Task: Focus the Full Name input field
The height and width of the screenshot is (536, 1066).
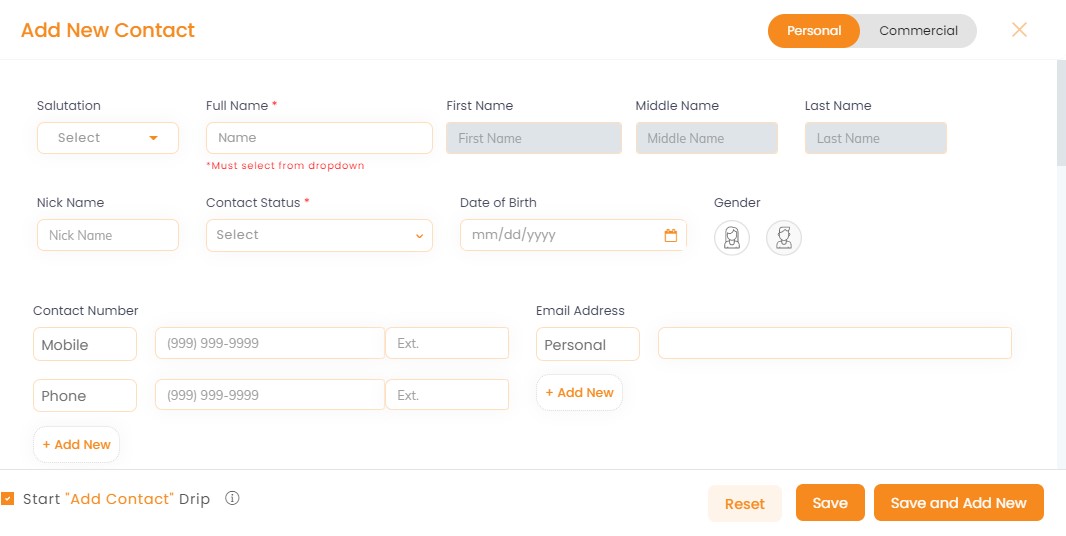Action: 320,138
